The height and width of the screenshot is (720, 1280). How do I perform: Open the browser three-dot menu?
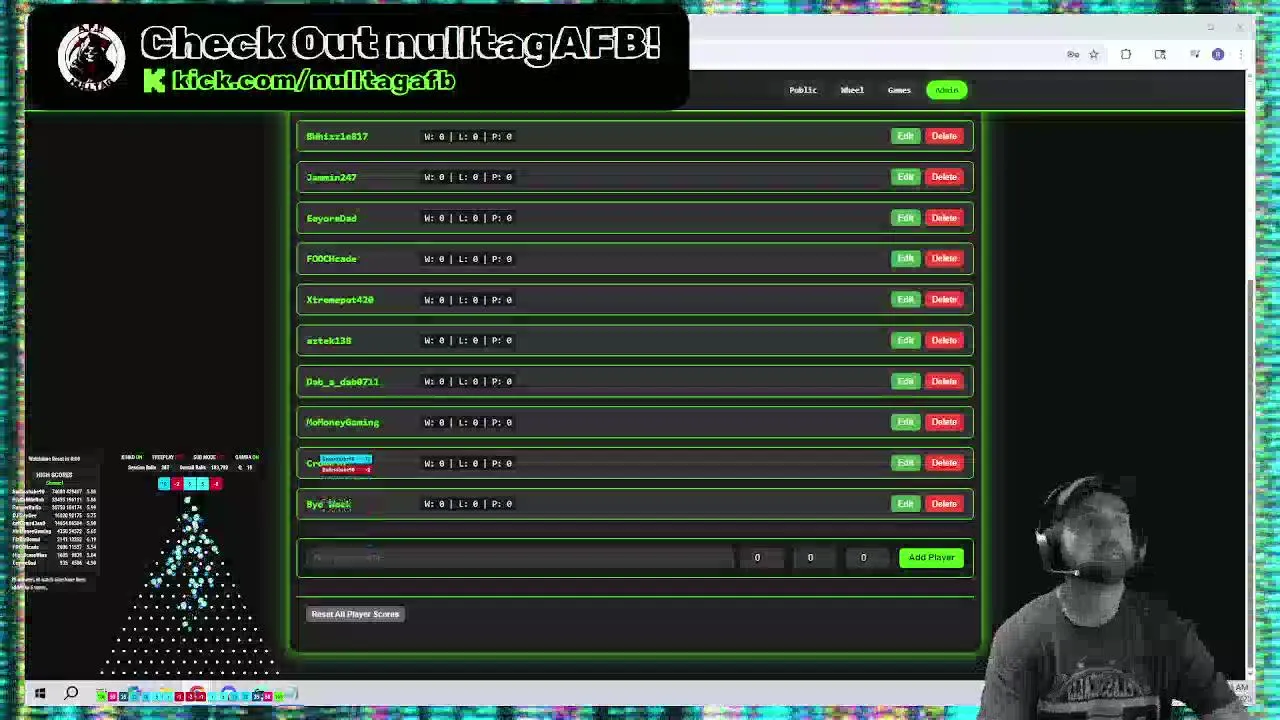[1240, 55]
